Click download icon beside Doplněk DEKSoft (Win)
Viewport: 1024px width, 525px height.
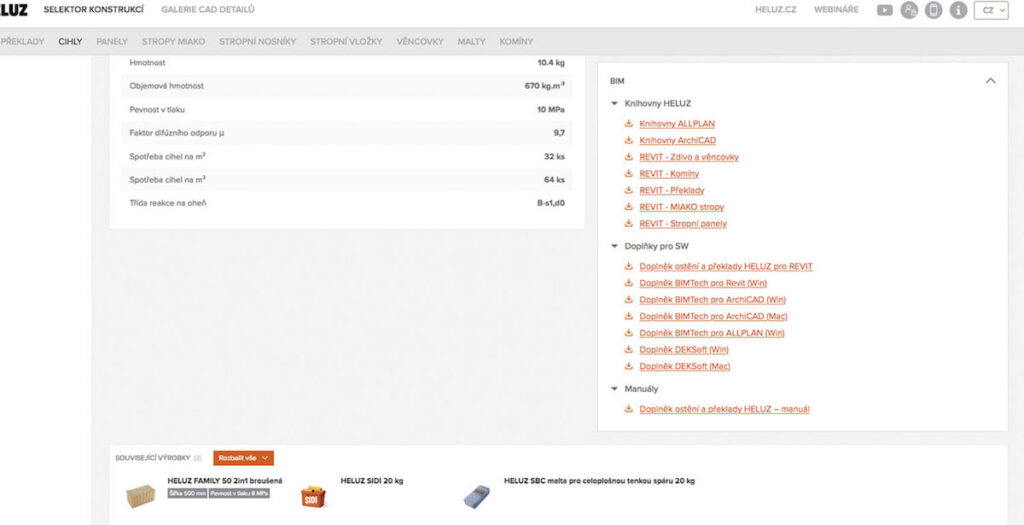pos(629,350)
